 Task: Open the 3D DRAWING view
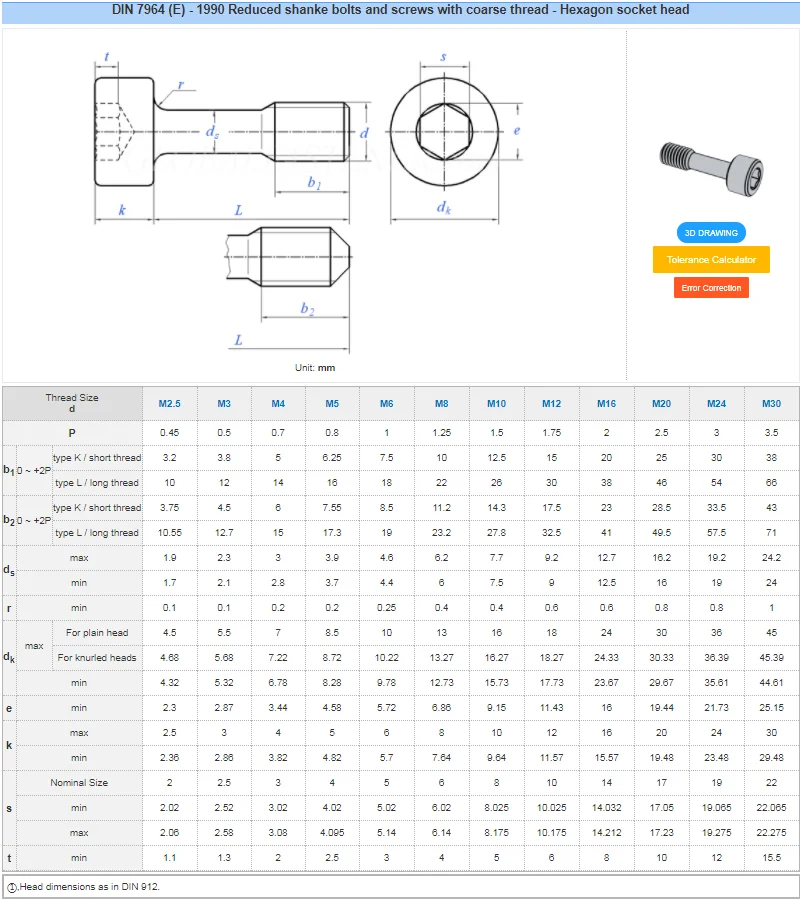pos(710,232)
